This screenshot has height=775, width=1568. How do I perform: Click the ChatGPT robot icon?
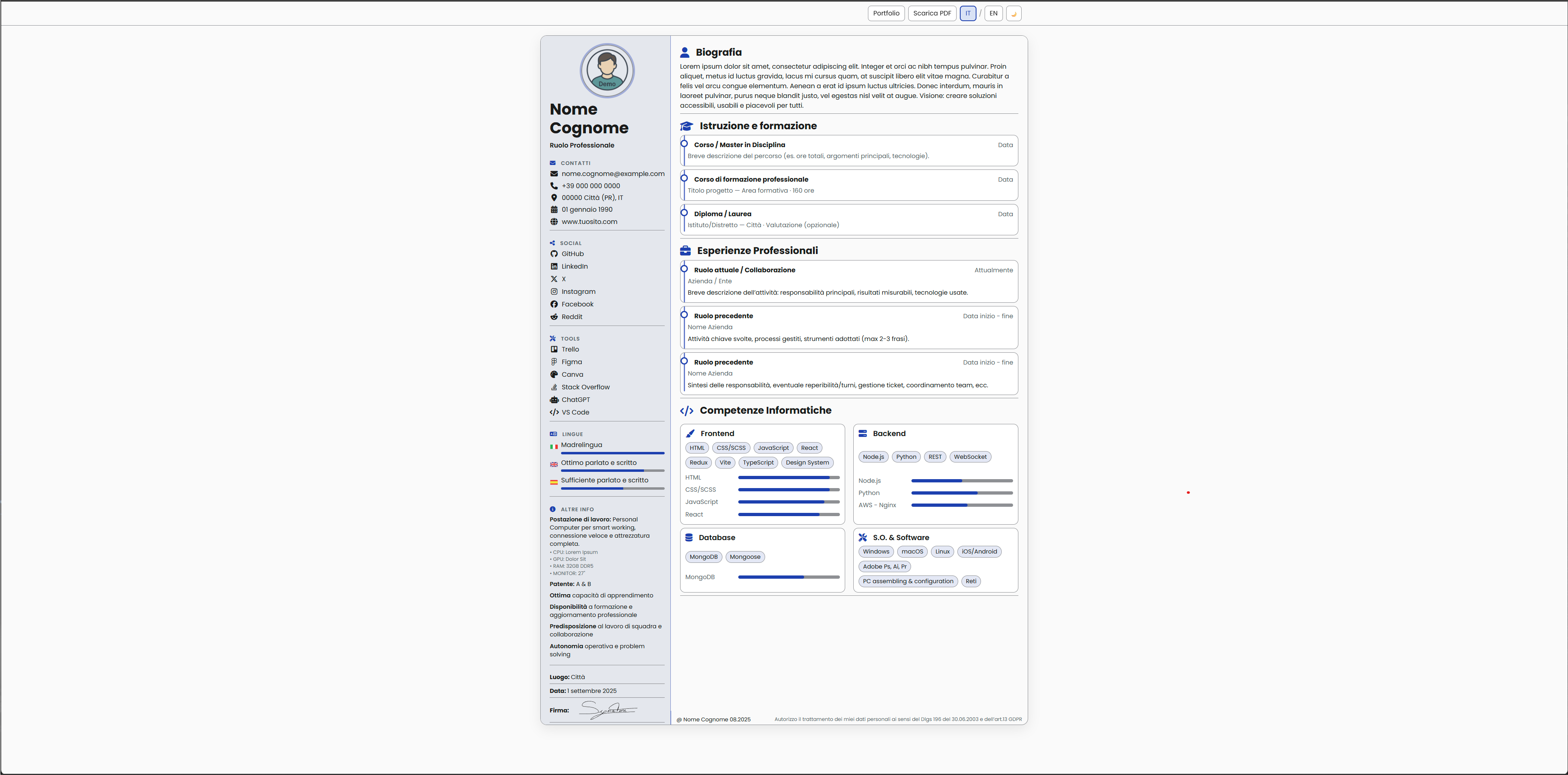pyautogui.click(x=554, y=399)
